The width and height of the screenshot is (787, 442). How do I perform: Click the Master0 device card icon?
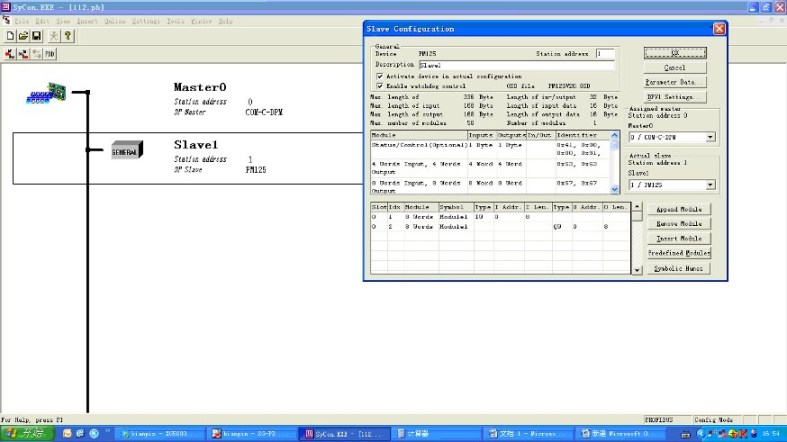[47, 95]
